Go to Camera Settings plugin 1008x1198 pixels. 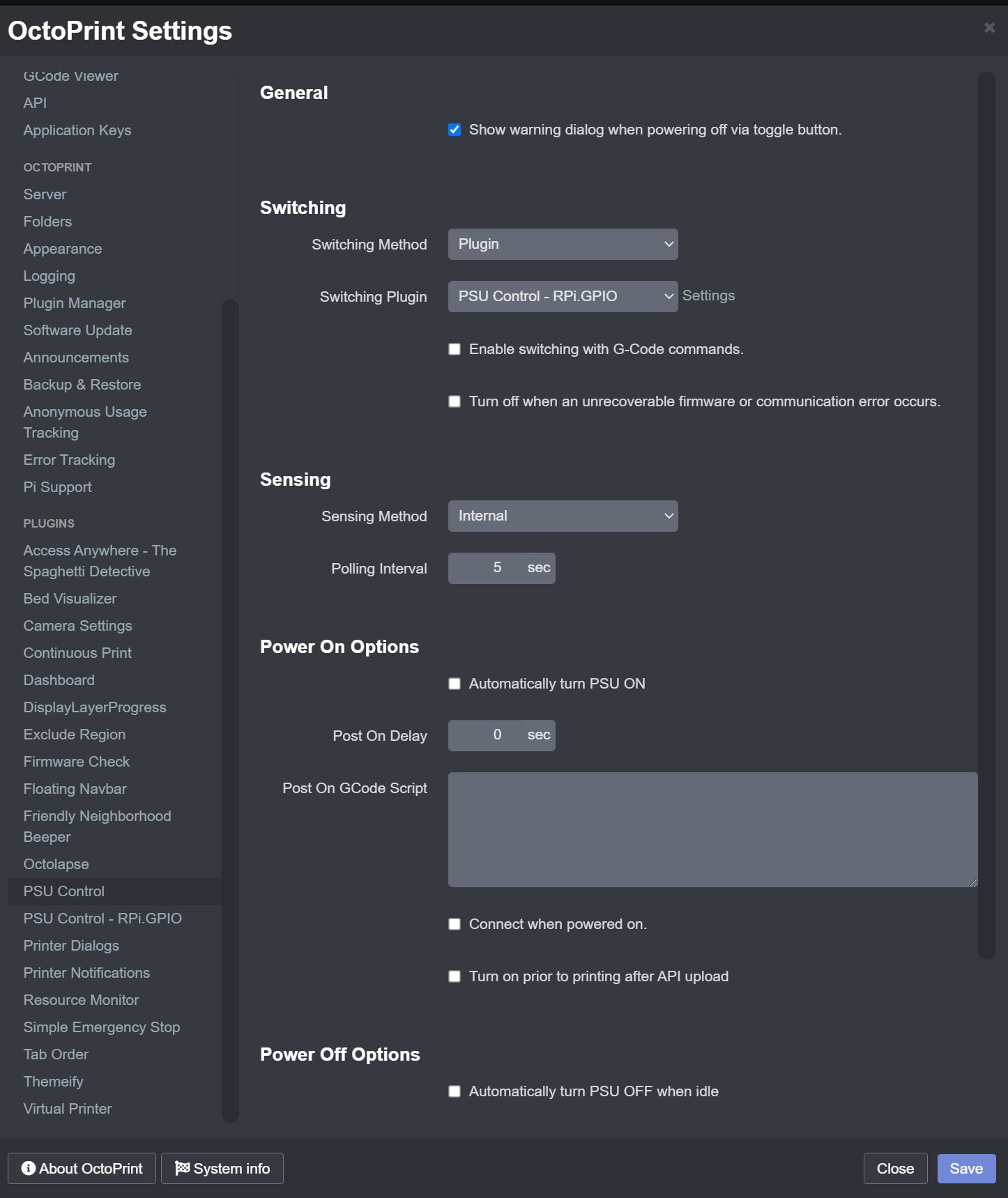click(x=77, y=626)
